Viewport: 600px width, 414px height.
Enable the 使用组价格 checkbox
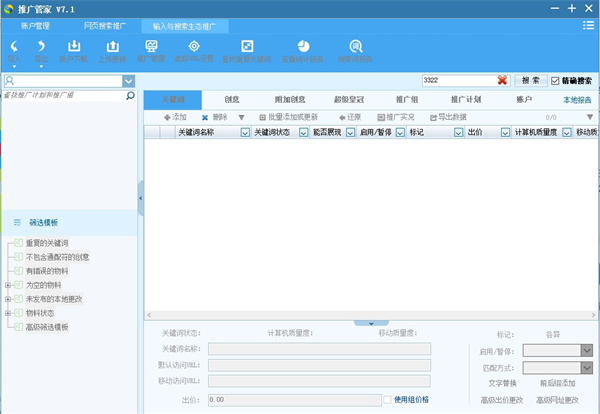coord(388,399)
